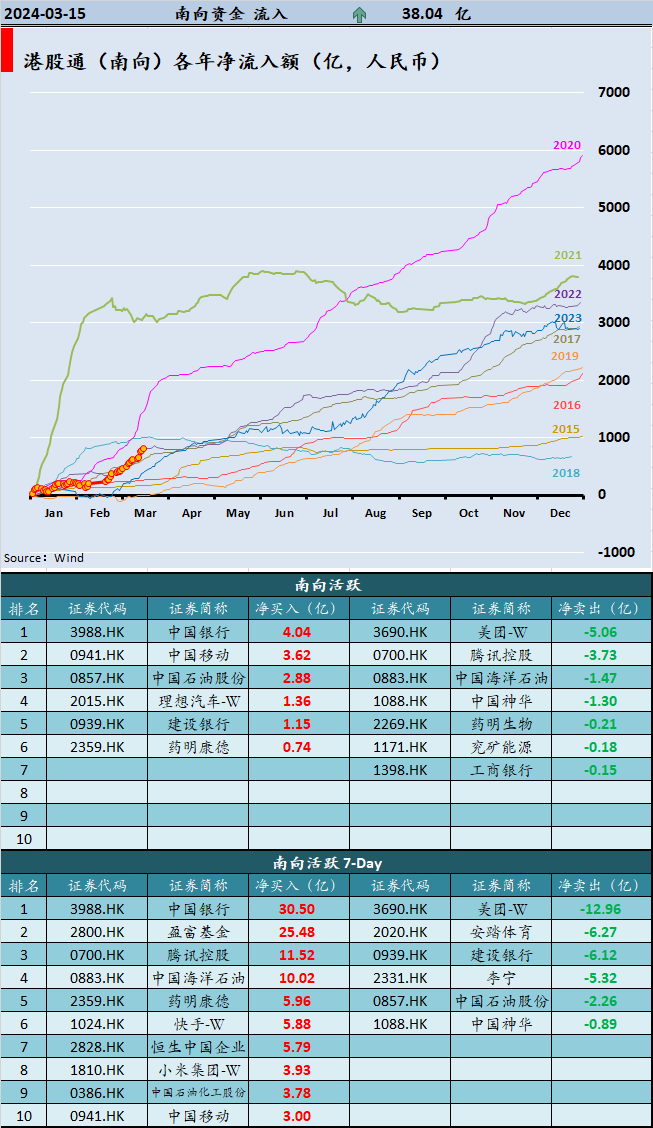
Task: Select the 盈富基金 cell
Action: click(198, 932)
